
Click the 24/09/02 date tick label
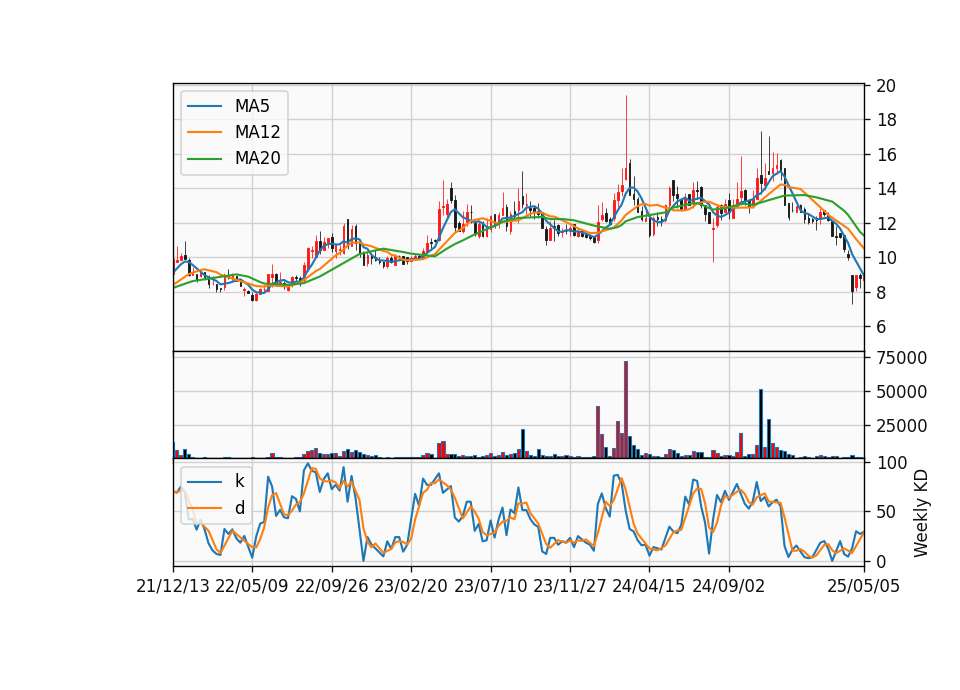[x=729, y=586]
